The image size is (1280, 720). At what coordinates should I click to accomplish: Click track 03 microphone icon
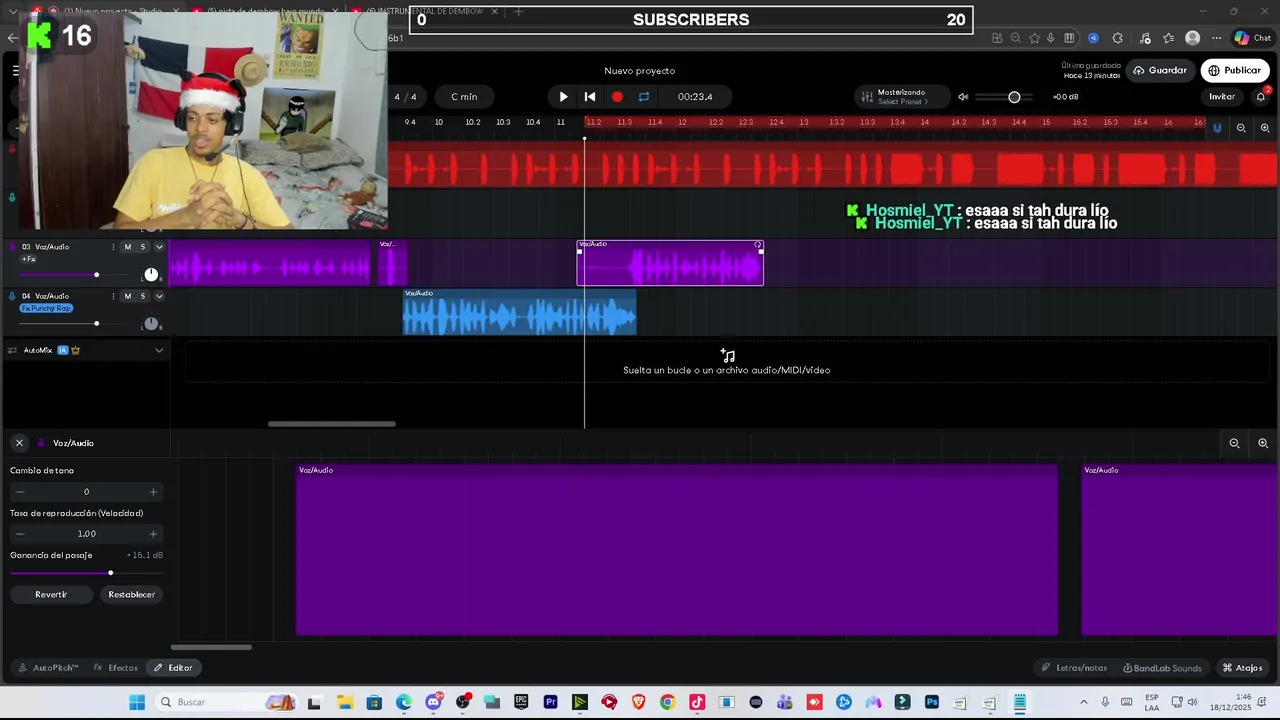point(12,247)
